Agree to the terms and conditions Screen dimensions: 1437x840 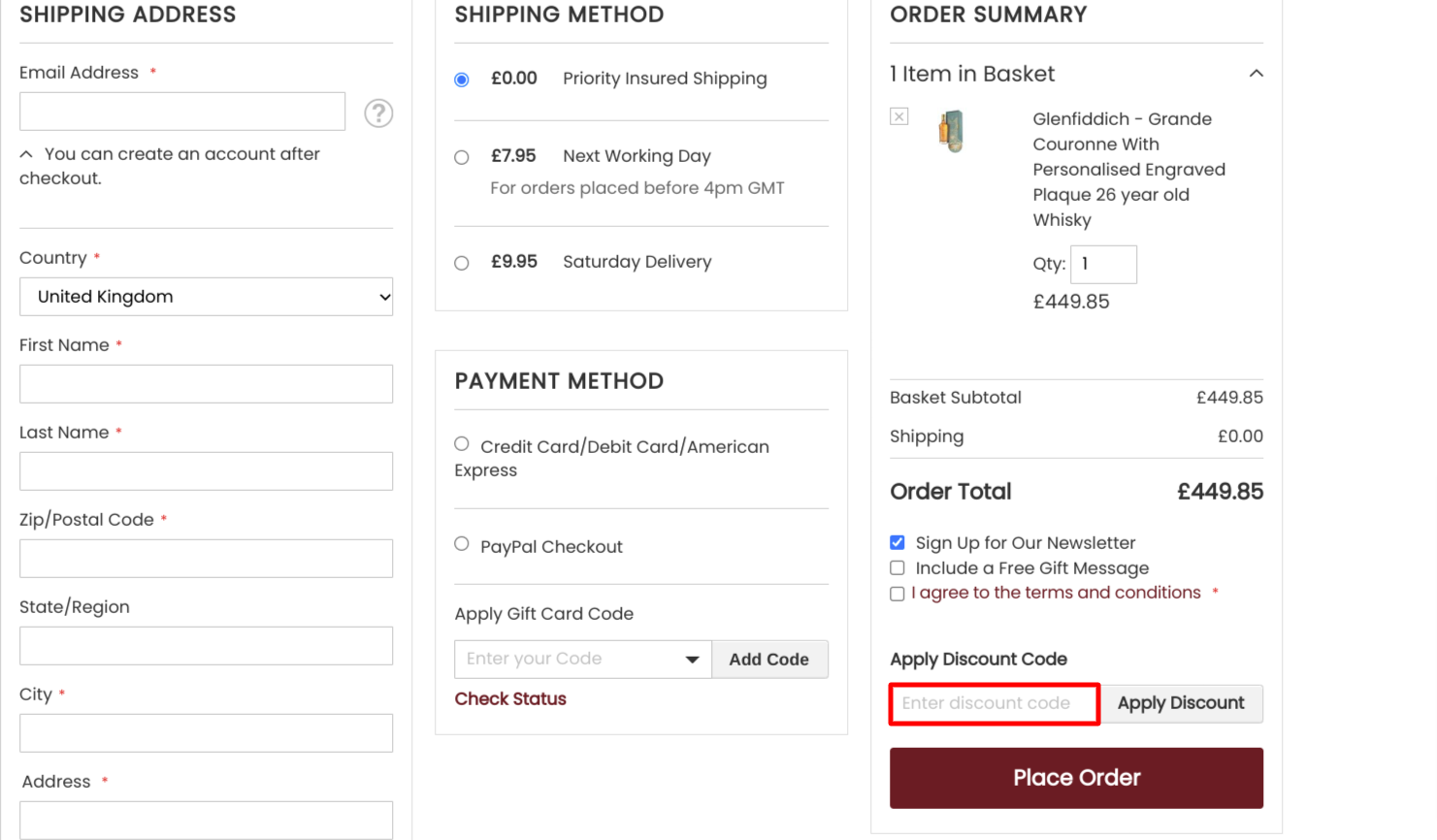897,593
